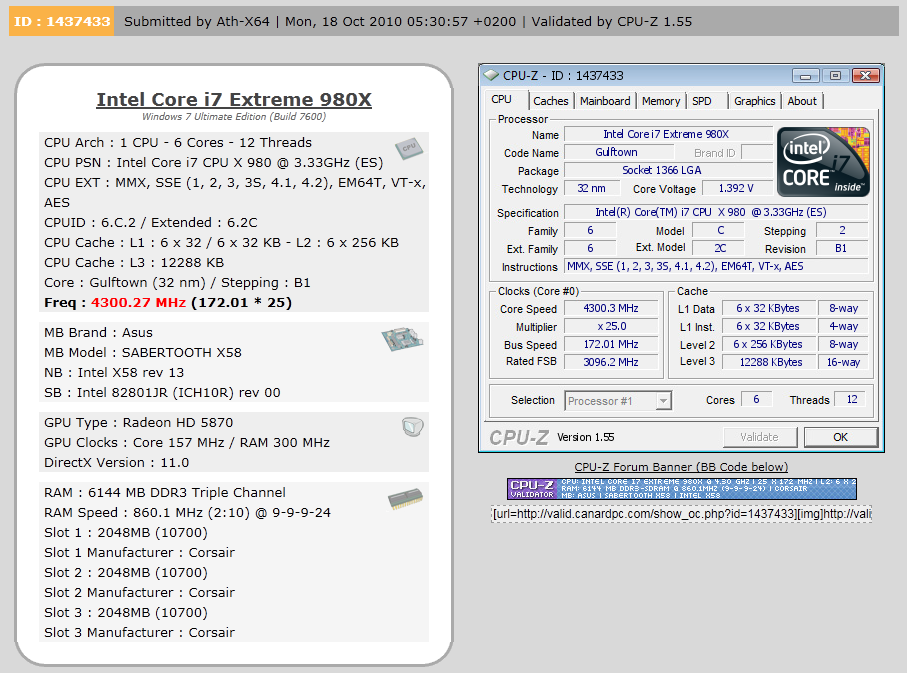Click the Validate button

759,437
